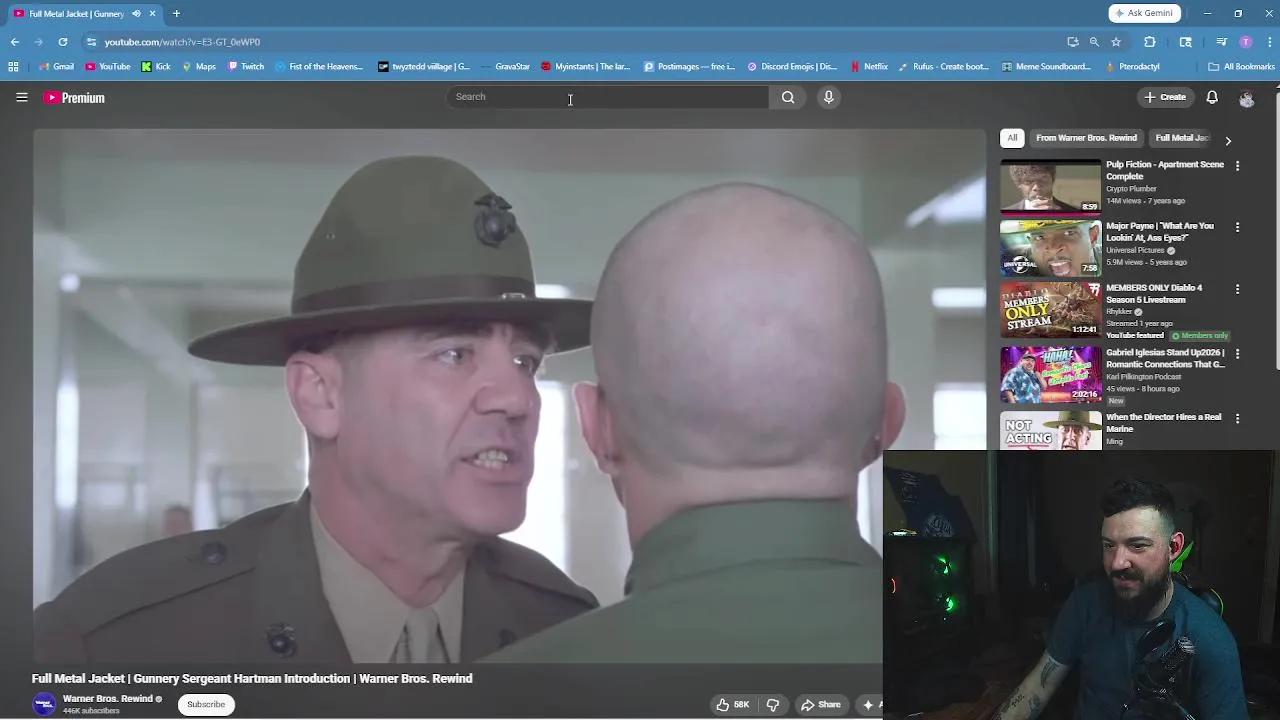Open YouTube notifications bell
The image size is (1280, 720).
coord(1212,97)
